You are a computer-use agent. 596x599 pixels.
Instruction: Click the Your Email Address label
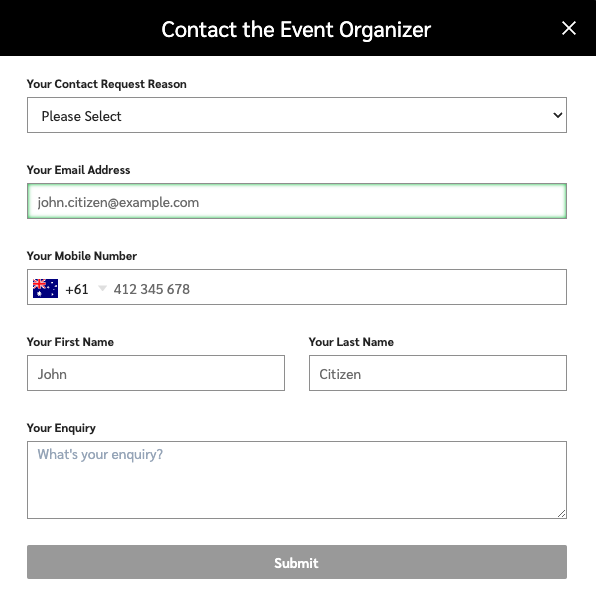coord(78,170)
